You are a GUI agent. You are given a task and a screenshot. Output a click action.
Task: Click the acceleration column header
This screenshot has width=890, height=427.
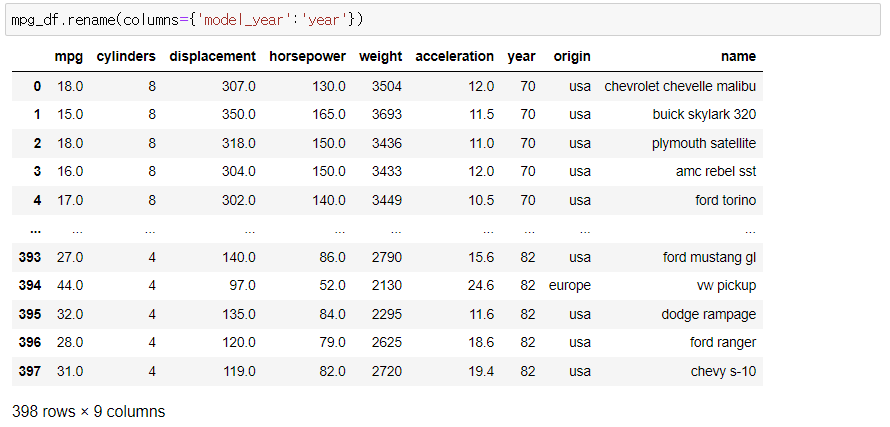[x=455, y=57]
